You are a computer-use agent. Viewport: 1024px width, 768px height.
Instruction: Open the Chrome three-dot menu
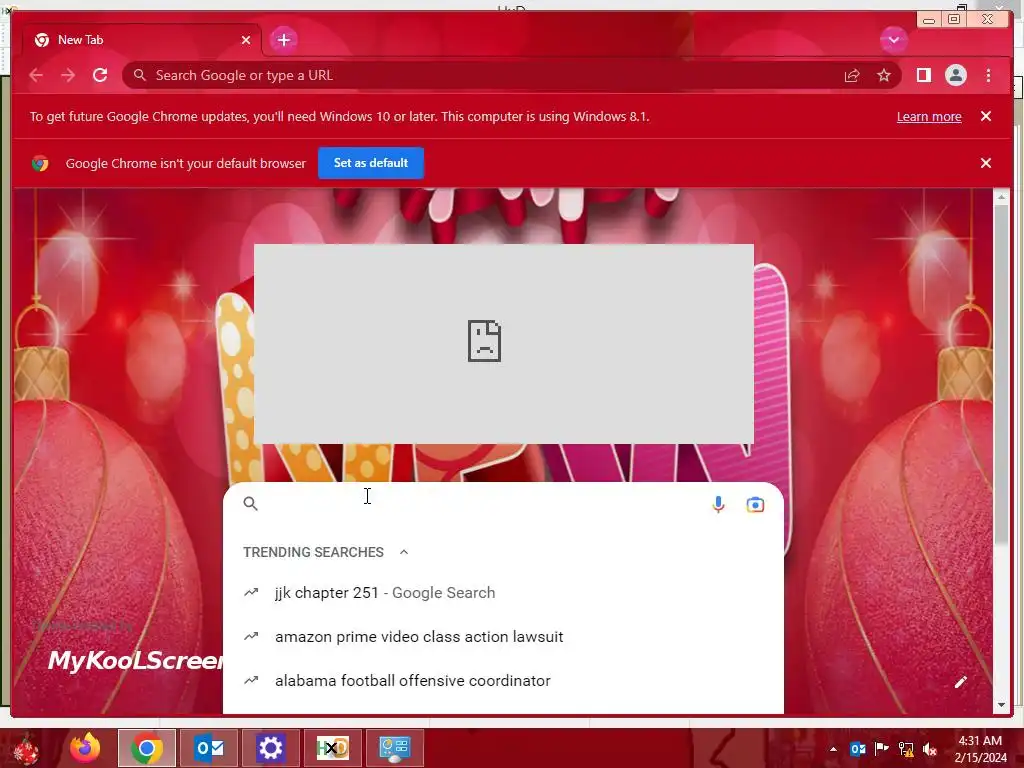pyautogui.click(x=988, y=75)
